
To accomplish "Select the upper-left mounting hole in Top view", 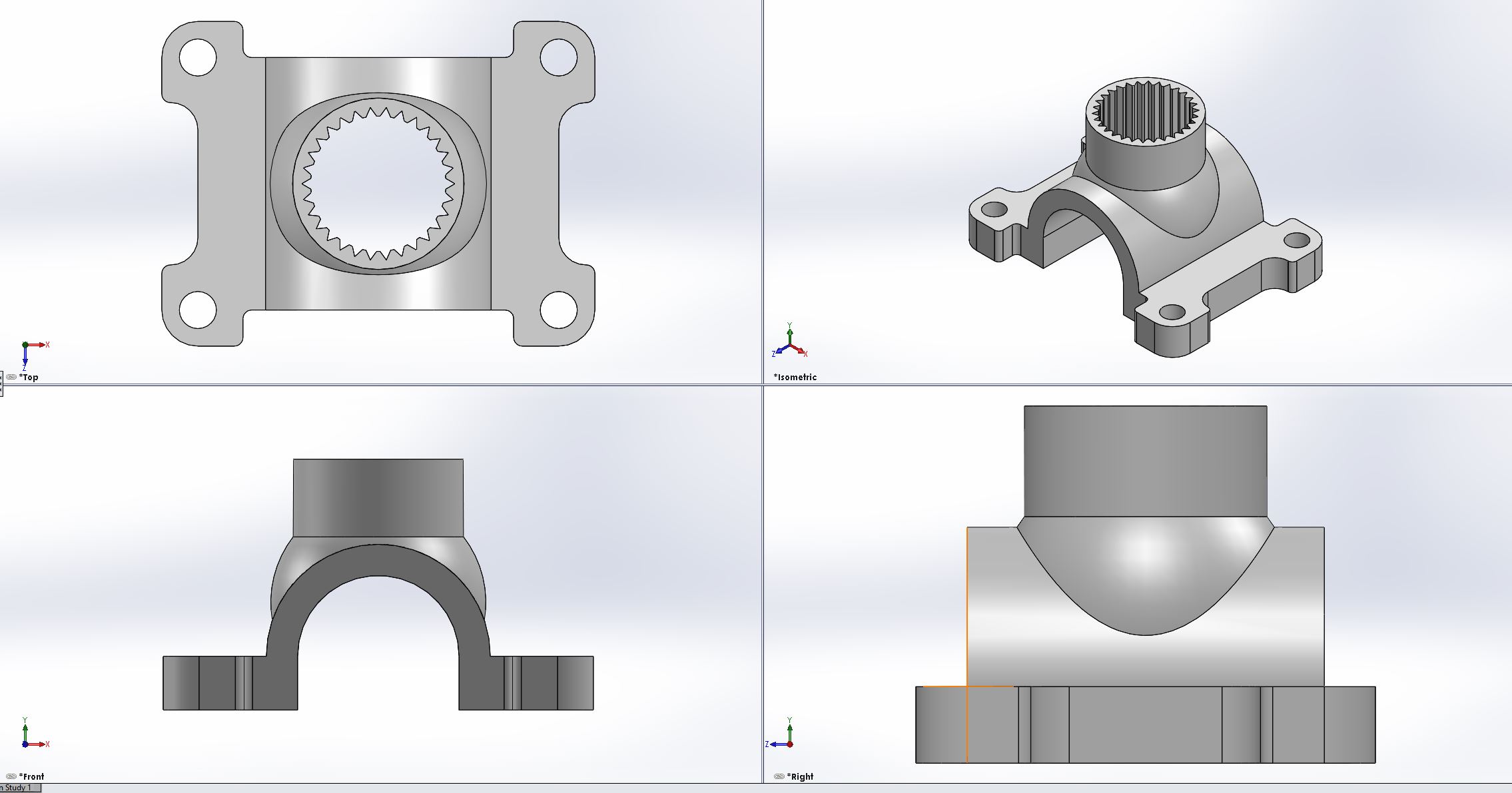I will point(198,57).
